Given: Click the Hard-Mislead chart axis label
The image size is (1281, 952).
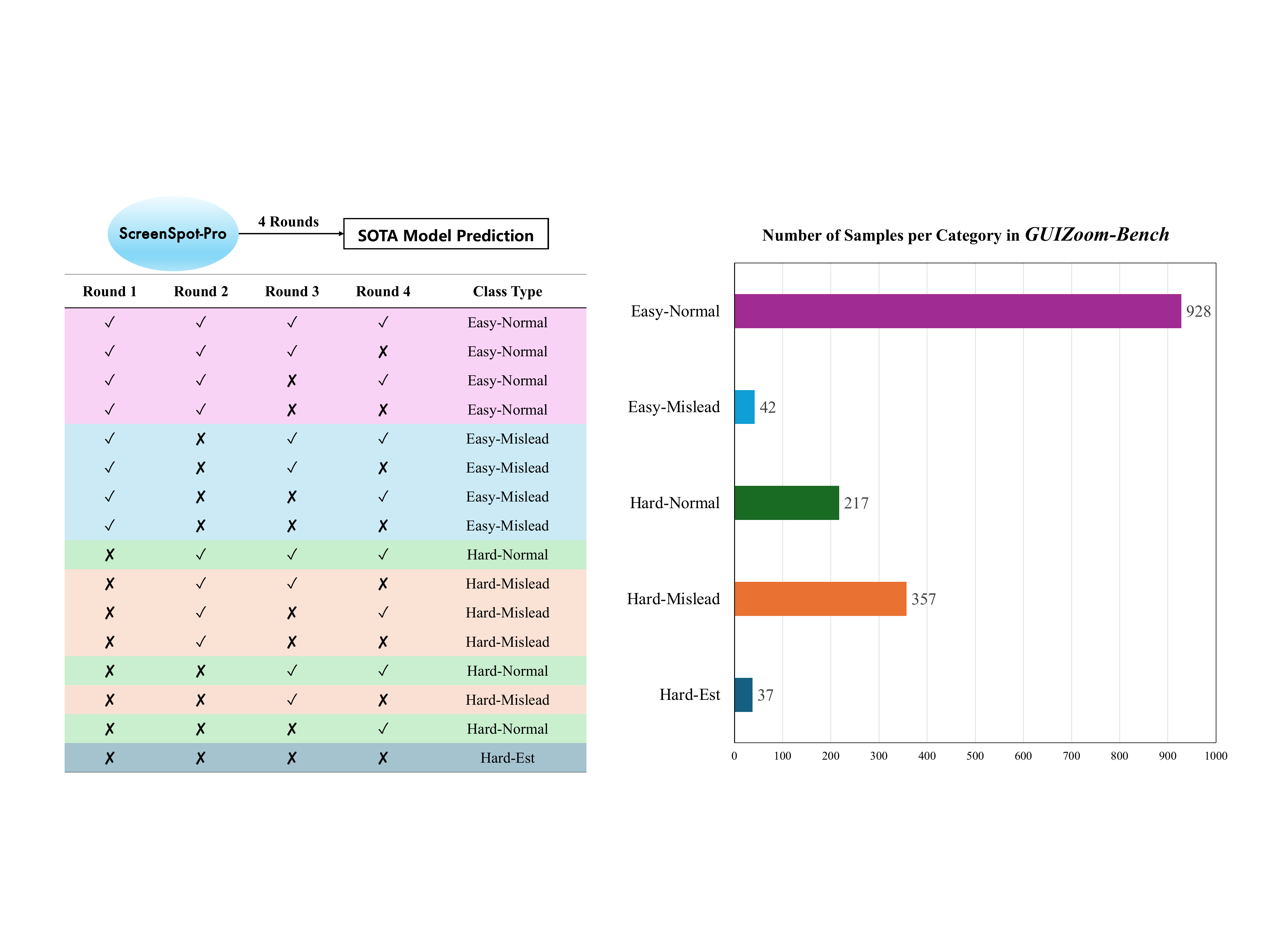Looking at the screenshot, I should (673, 599).
